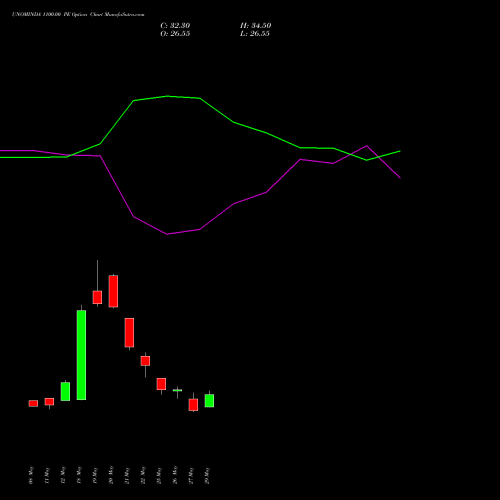Click the open value 'O: 26.55'
The width and height of the screenshot is (500, 500).
pos(175,34)
